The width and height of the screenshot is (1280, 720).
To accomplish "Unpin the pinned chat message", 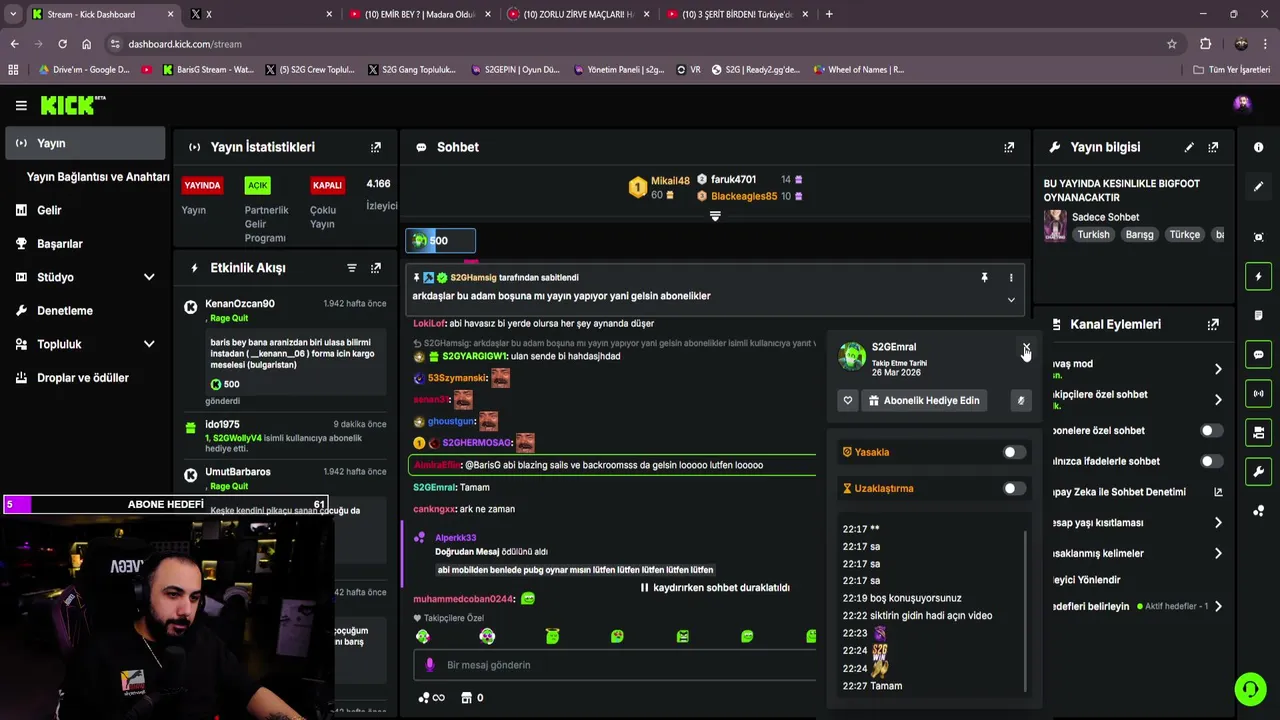I will [x=984, y=278].
